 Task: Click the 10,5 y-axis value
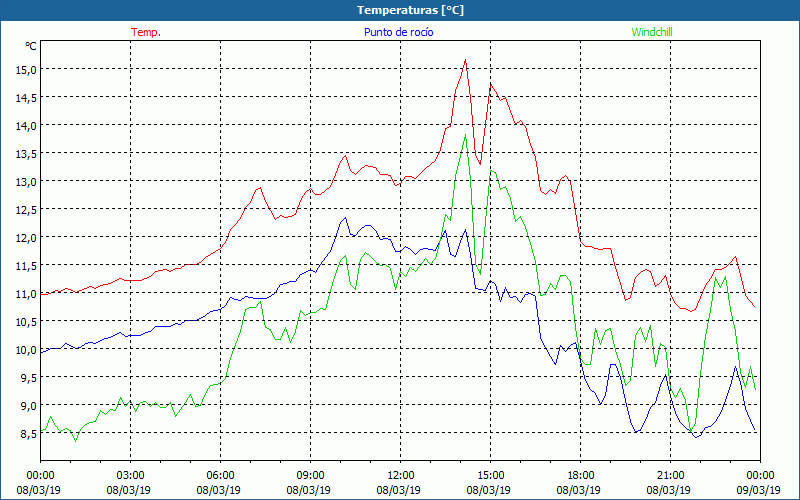pos(26,322)
